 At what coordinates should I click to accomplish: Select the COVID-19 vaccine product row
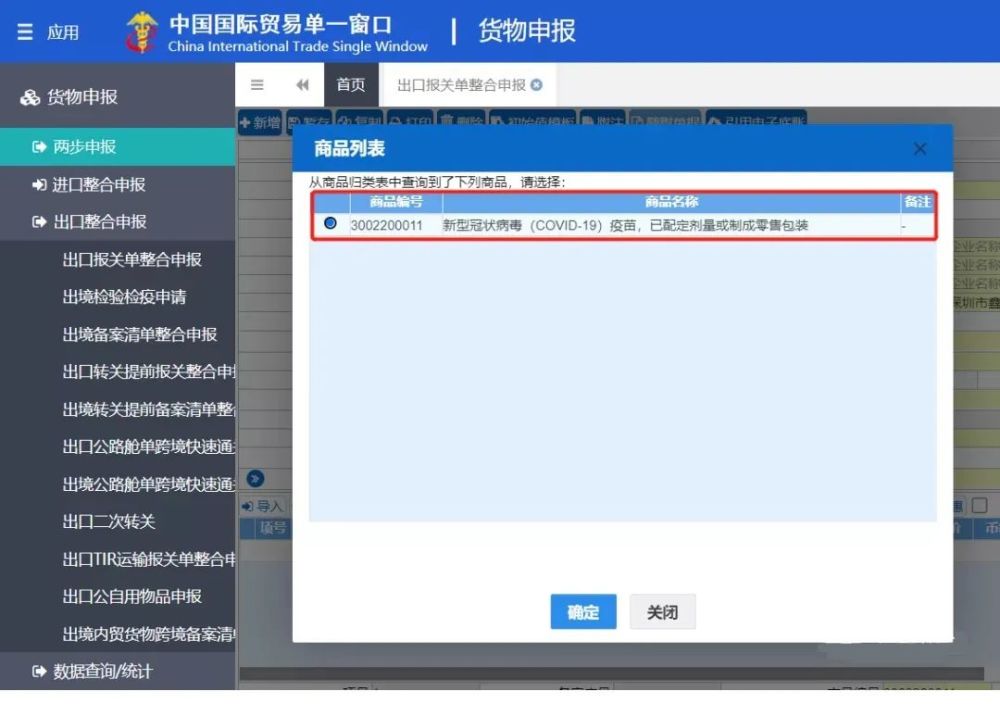pyautogui.click(x=624, y=225)
